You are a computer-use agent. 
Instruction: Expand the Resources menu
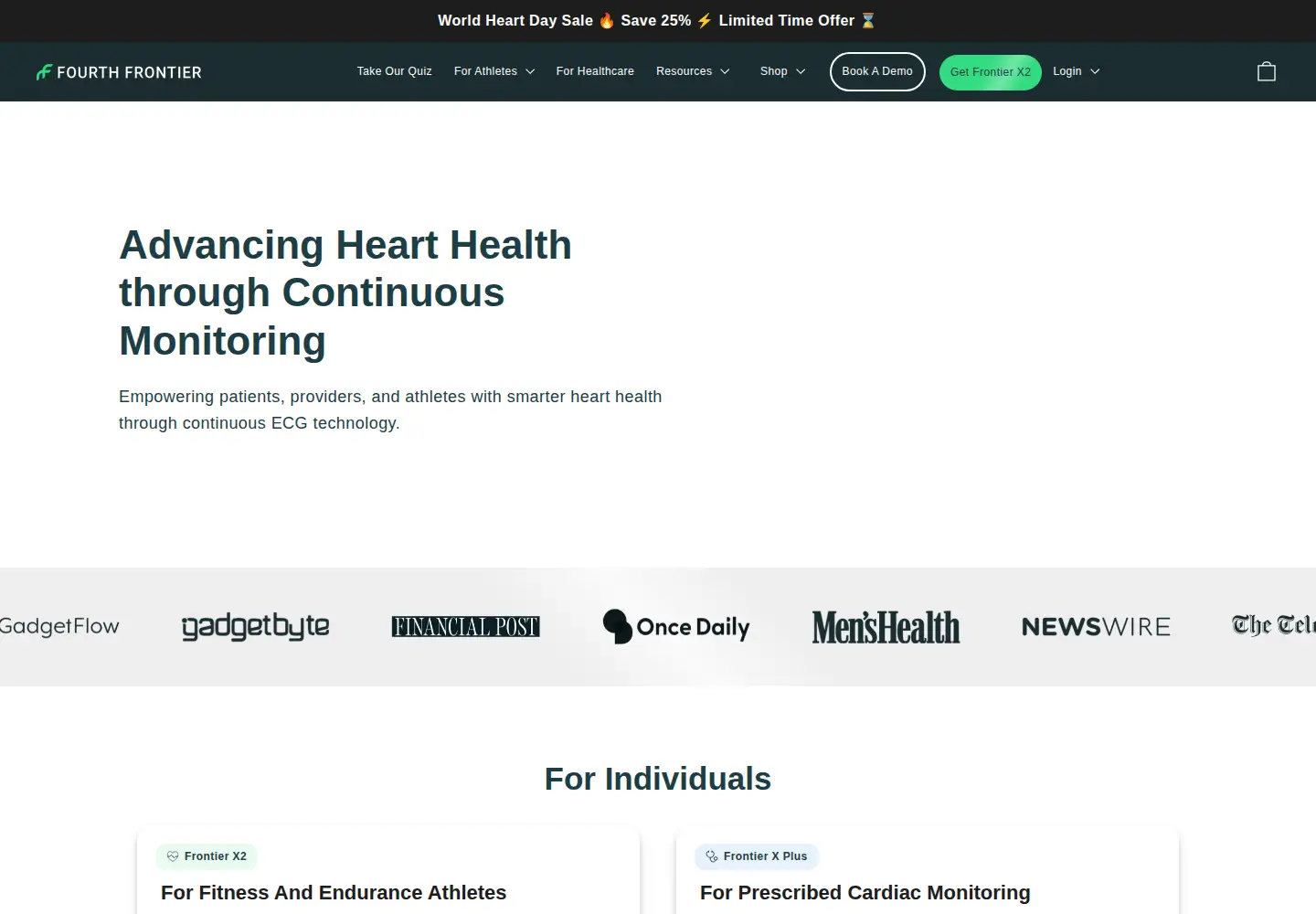tap(693, 71)
